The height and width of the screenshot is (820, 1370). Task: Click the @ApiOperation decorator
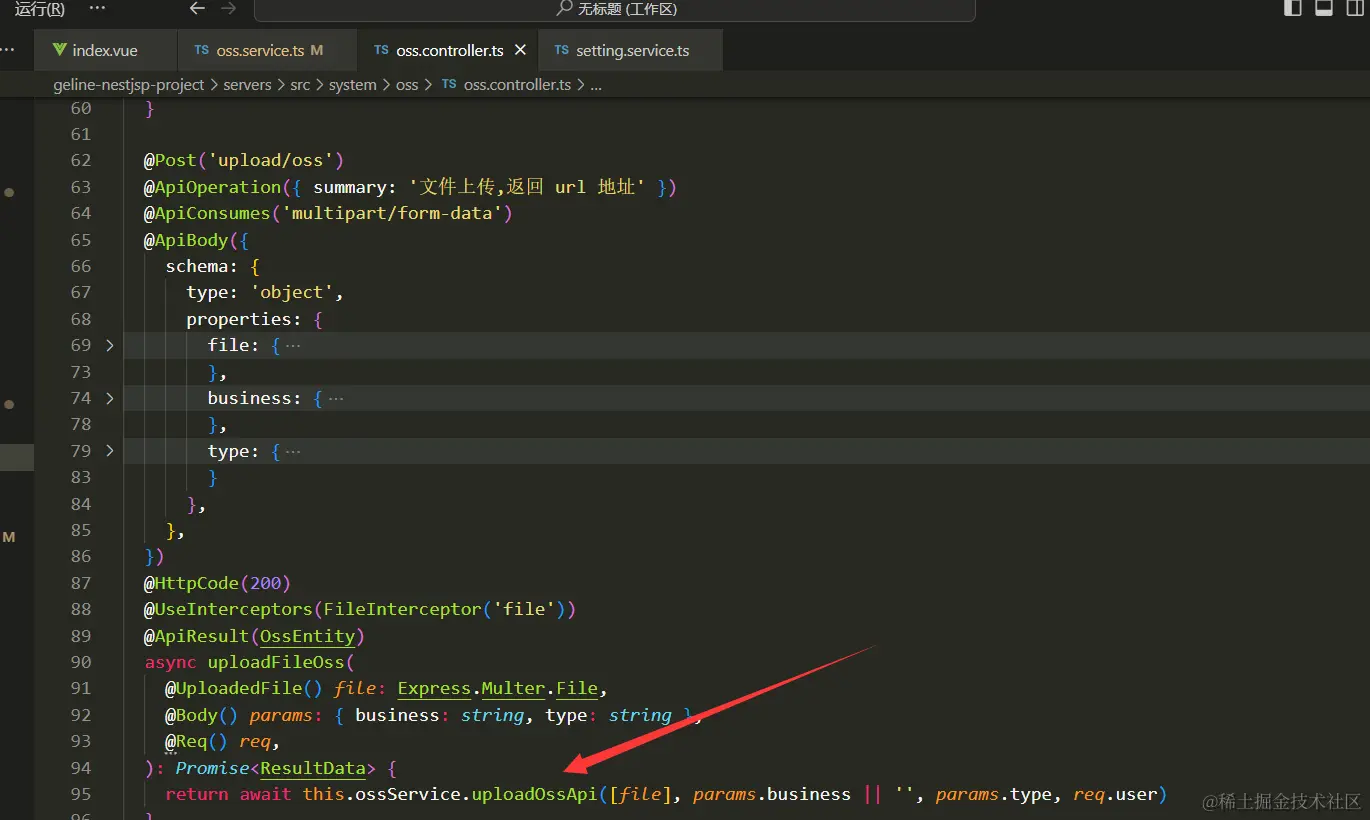point(213,187)
